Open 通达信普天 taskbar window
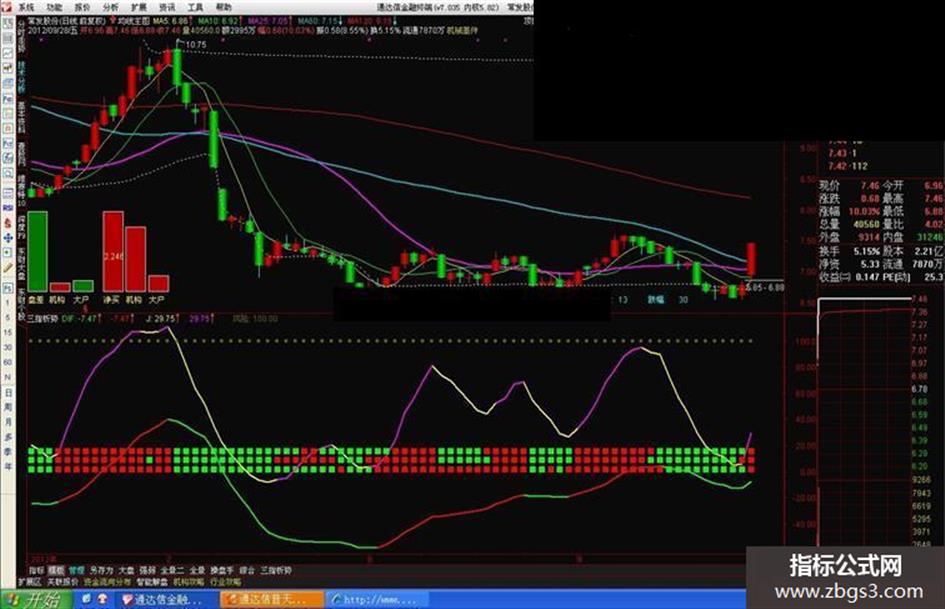The width and height of the screenshot is (945, 609). 272,599
